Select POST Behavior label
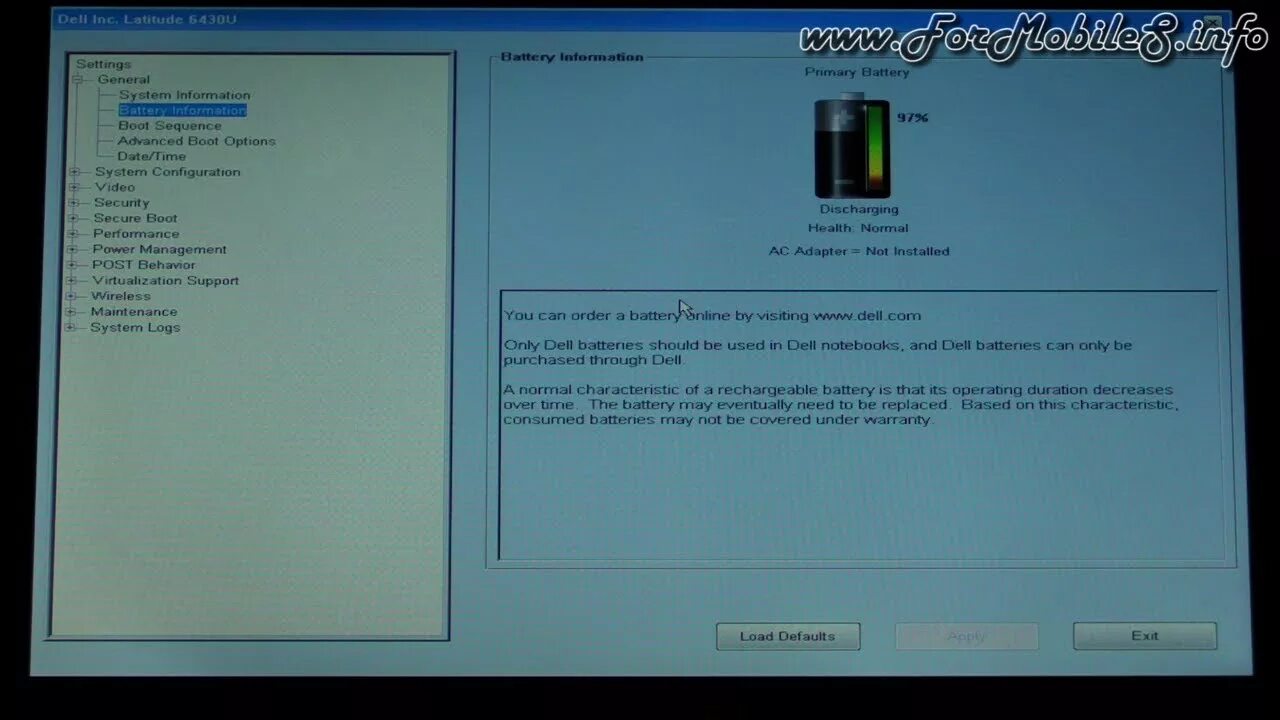Image resolution: width=1280 pixels, height=720 pixels. click(x=144, y=265)
